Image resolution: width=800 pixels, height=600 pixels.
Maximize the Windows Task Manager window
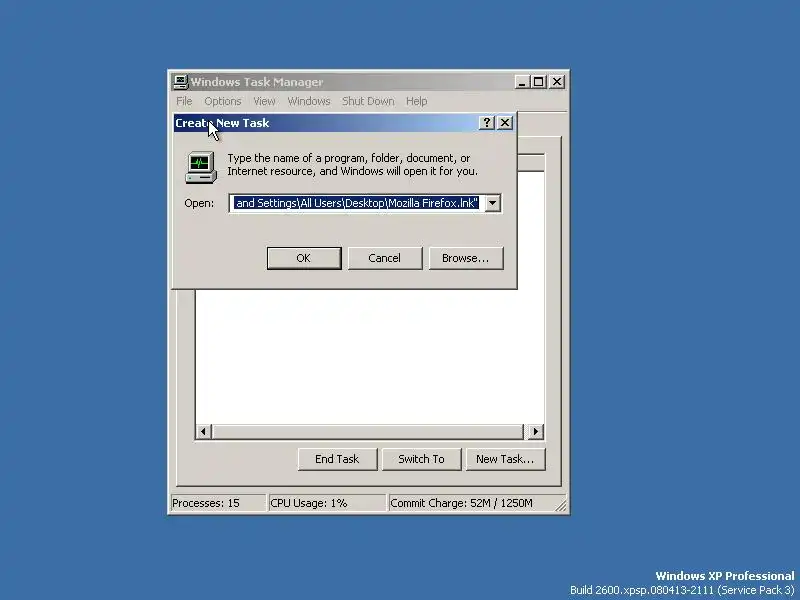coord(538,82)
